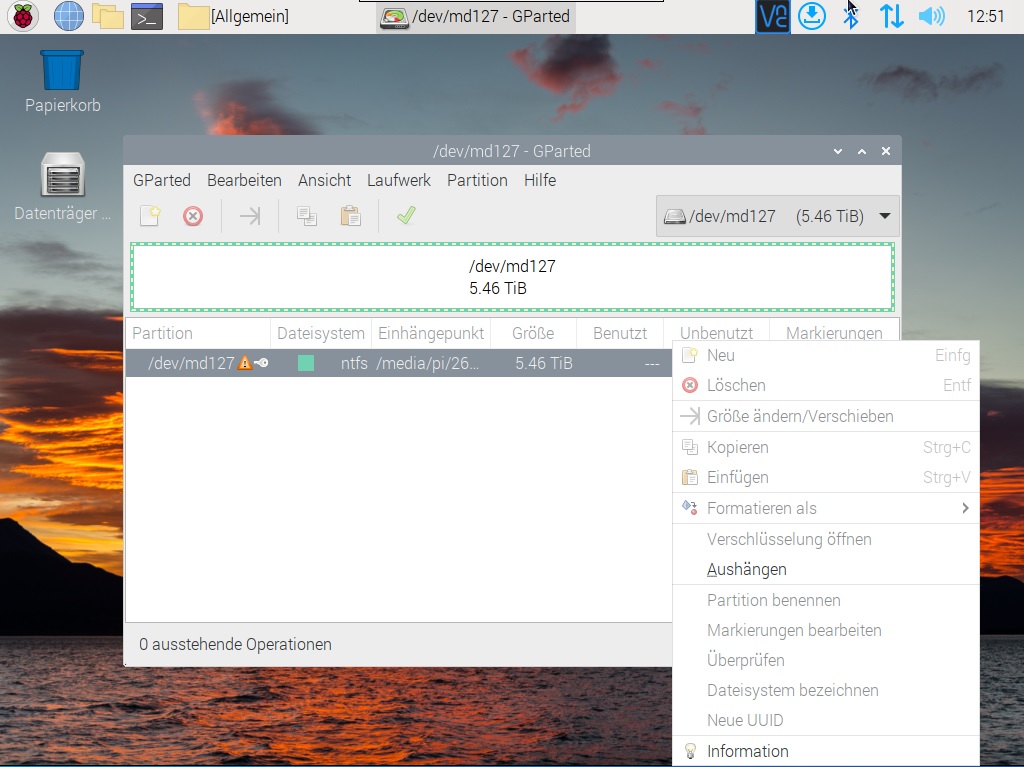The image size is (1024, 767).
Task: Click the new partition toolbar icon
Action: pyautogui.click(x=150, y=216)
